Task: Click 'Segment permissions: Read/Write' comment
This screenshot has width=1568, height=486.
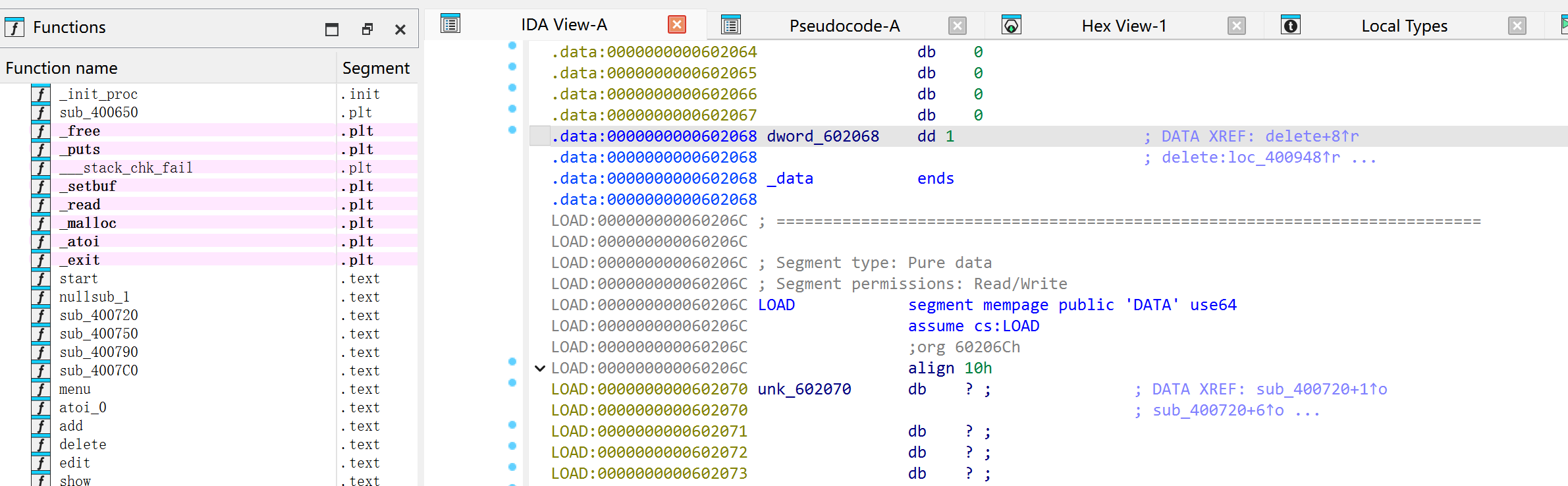Action: (x=921, y=284)
